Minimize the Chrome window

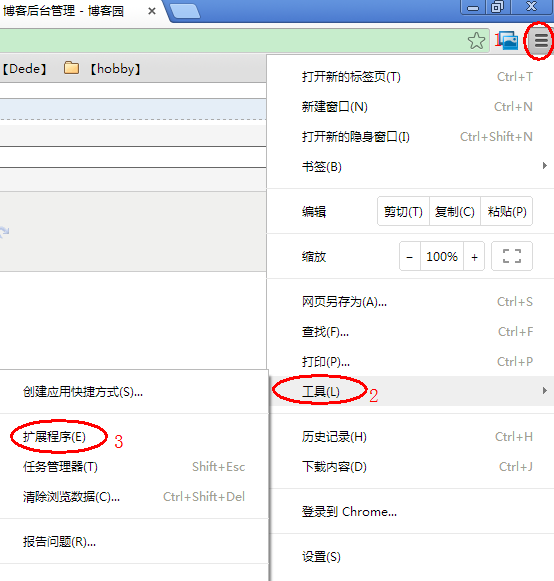coord(472,7)
